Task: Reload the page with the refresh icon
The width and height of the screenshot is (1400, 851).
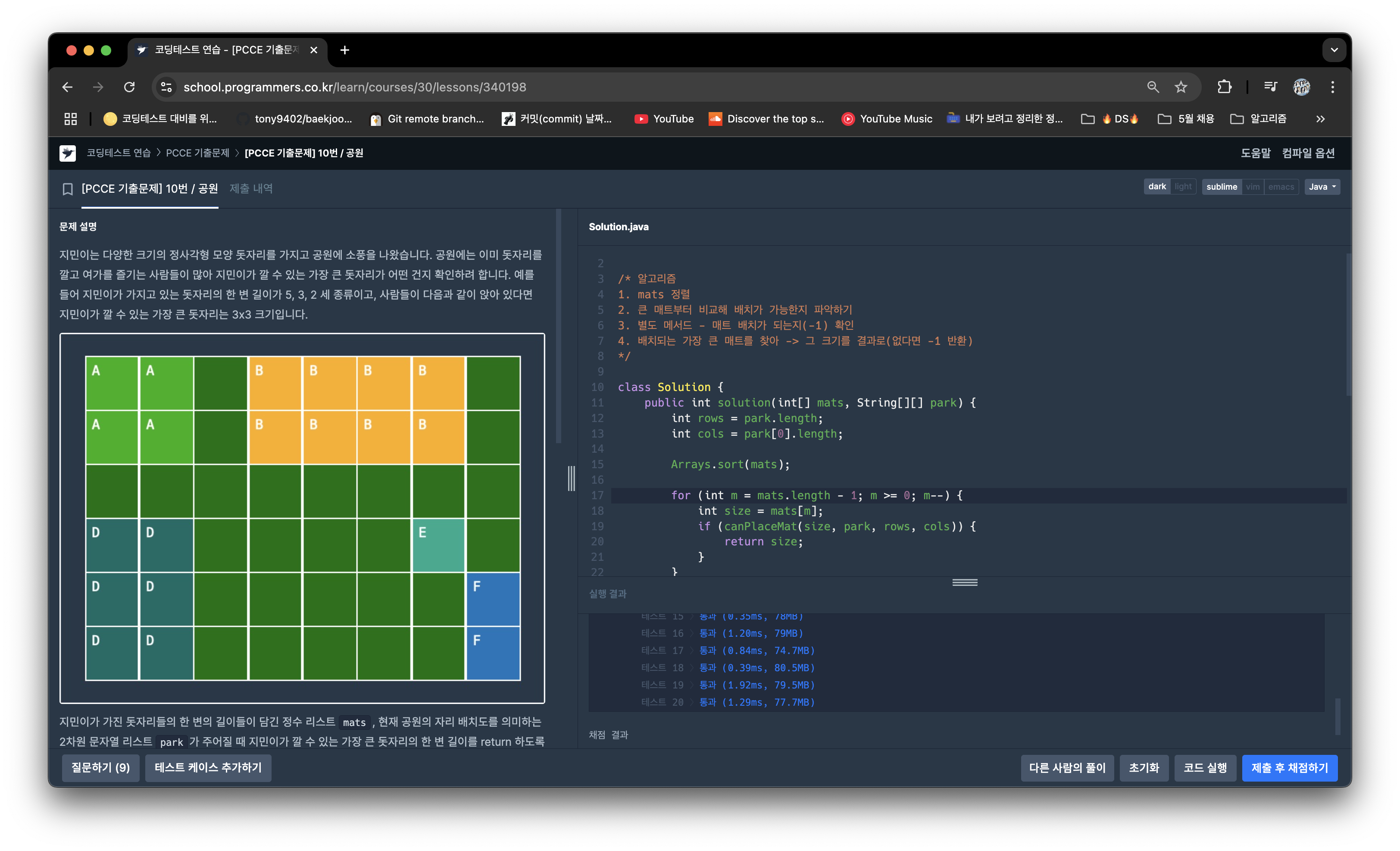Action: click(x=130, y=87)
